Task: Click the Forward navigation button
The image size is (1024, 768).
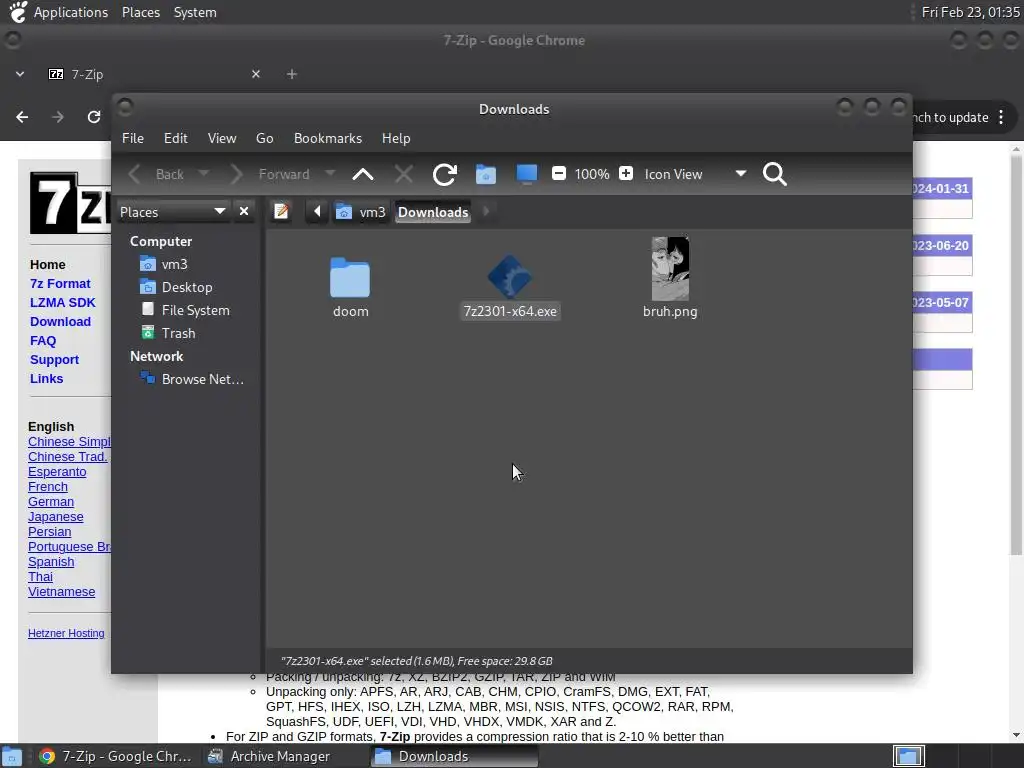Action: pos(270,174)
